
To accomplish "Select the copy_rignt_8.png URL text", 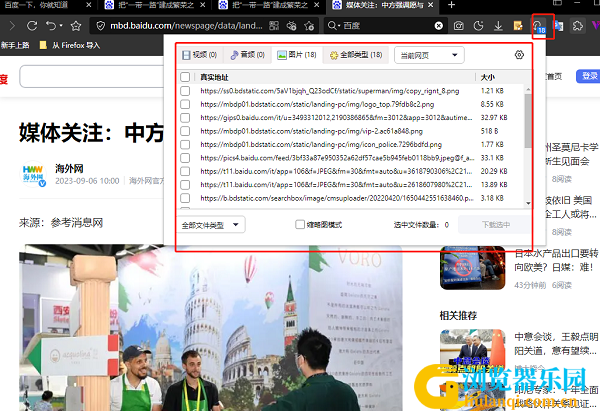I will click(x=329, y=91).
